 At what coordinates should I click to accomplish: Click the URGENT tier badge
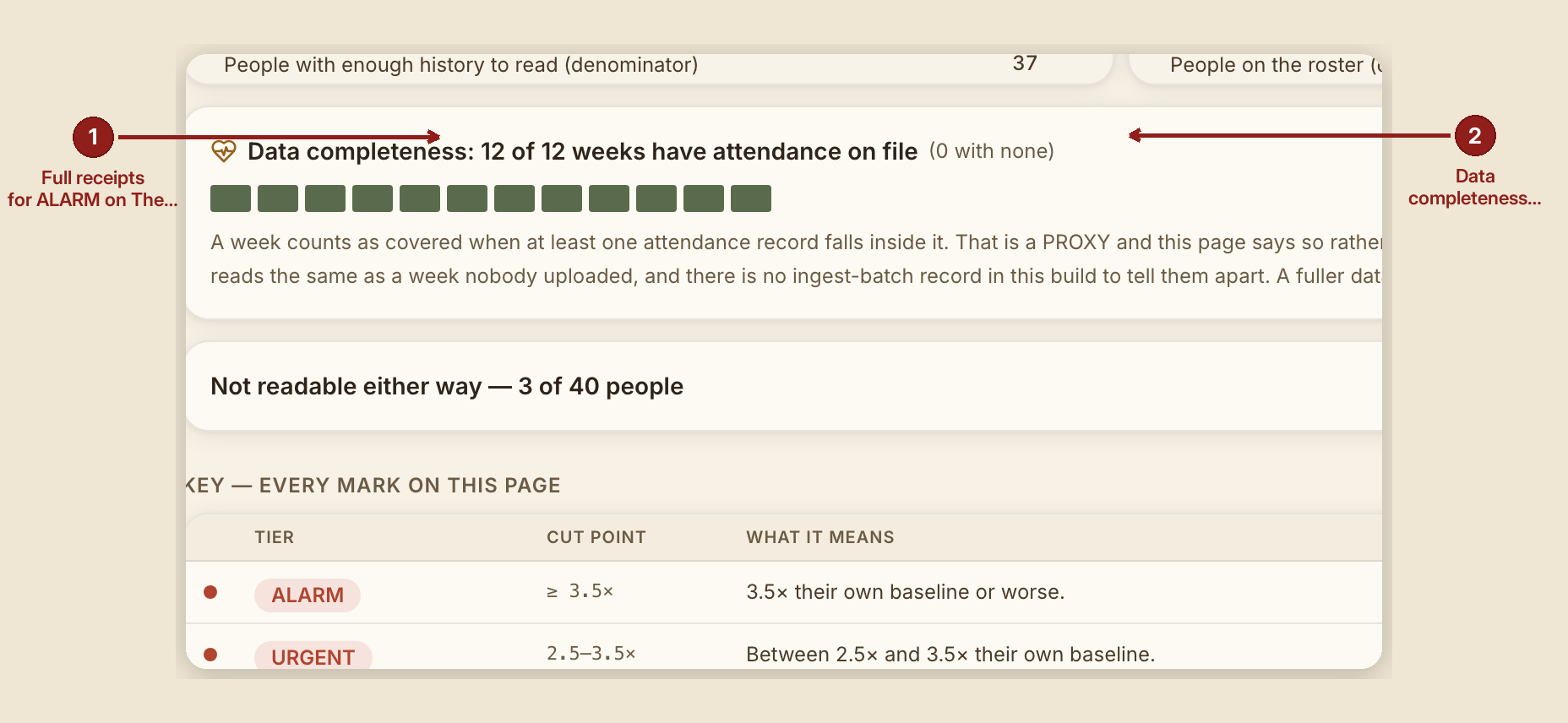[313, 655]
